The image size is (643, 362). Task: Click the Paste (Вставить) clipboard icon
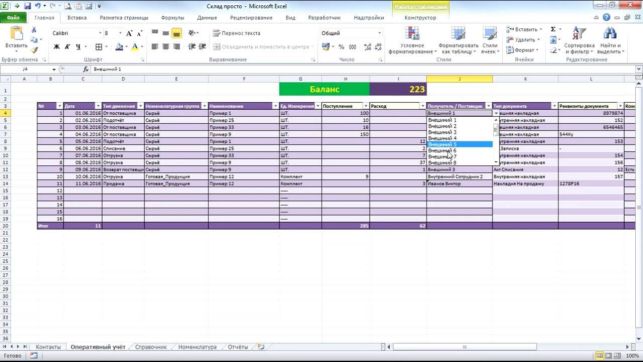coord(16,34)
